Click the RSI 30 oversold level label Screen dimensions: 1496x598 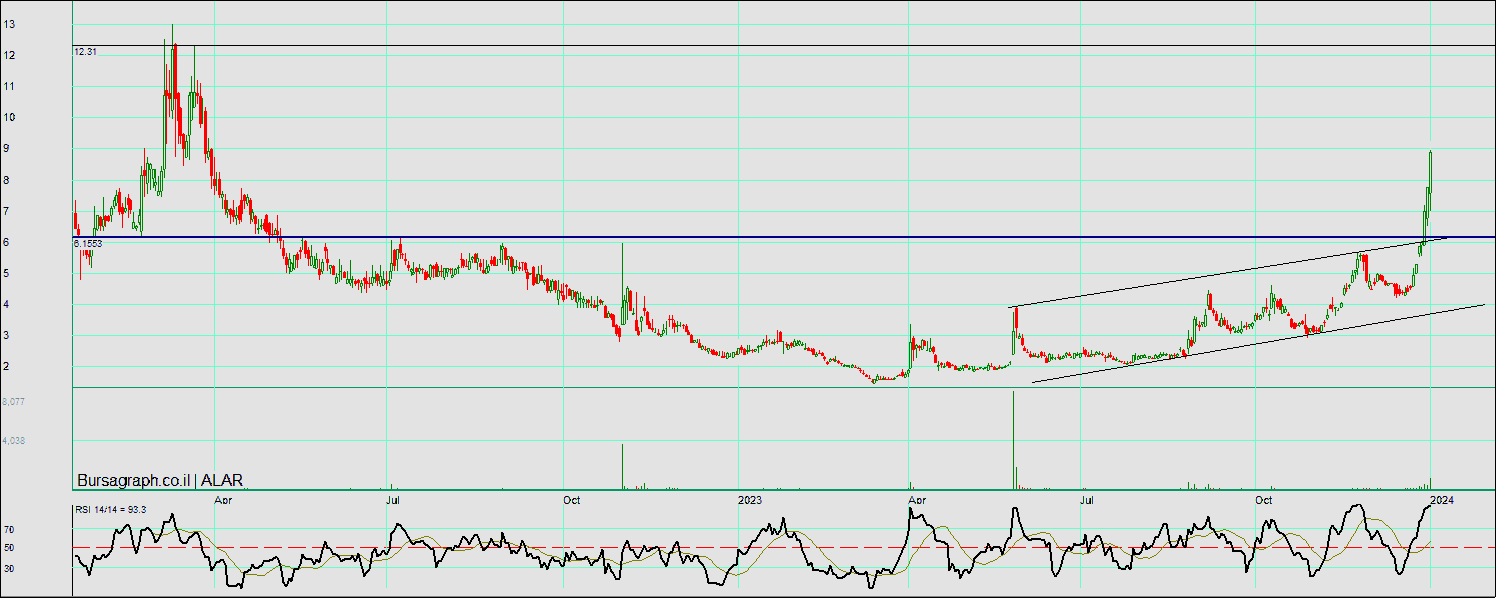[x=9, y=568]
